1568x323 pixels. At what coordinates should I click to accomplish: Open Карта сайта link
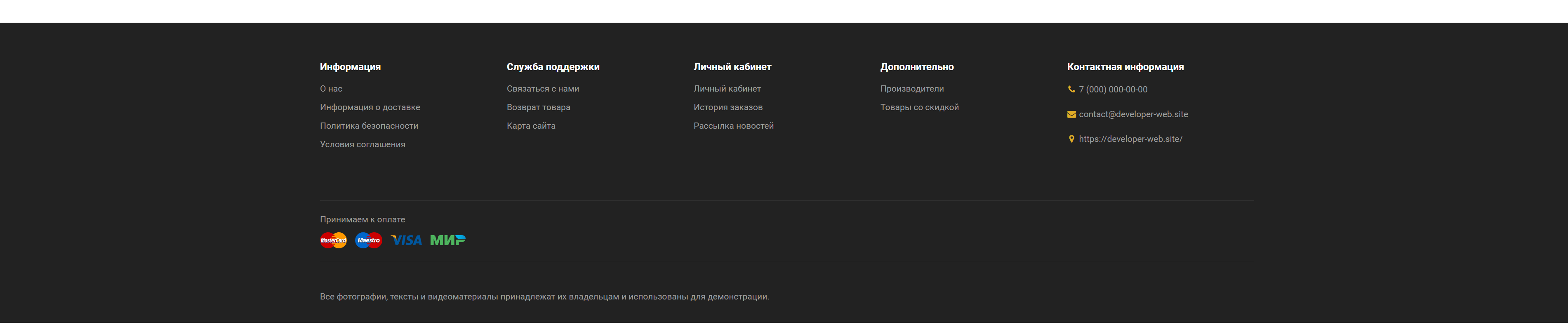531,126
